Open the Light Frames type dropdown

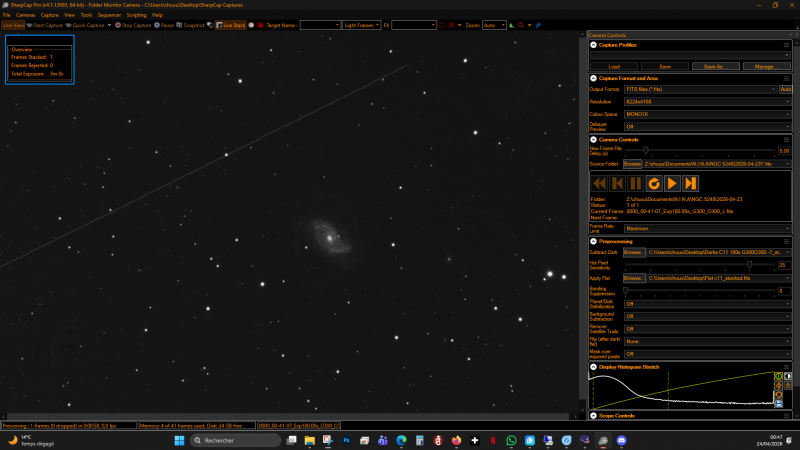(362, 25)
